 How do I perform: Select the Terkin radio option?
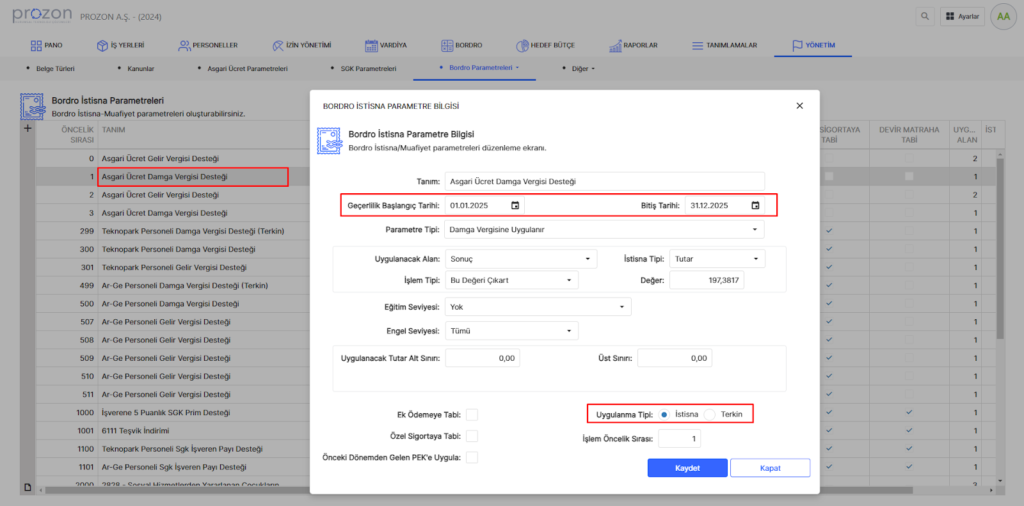pyautogui.click(x=710, y=414)
